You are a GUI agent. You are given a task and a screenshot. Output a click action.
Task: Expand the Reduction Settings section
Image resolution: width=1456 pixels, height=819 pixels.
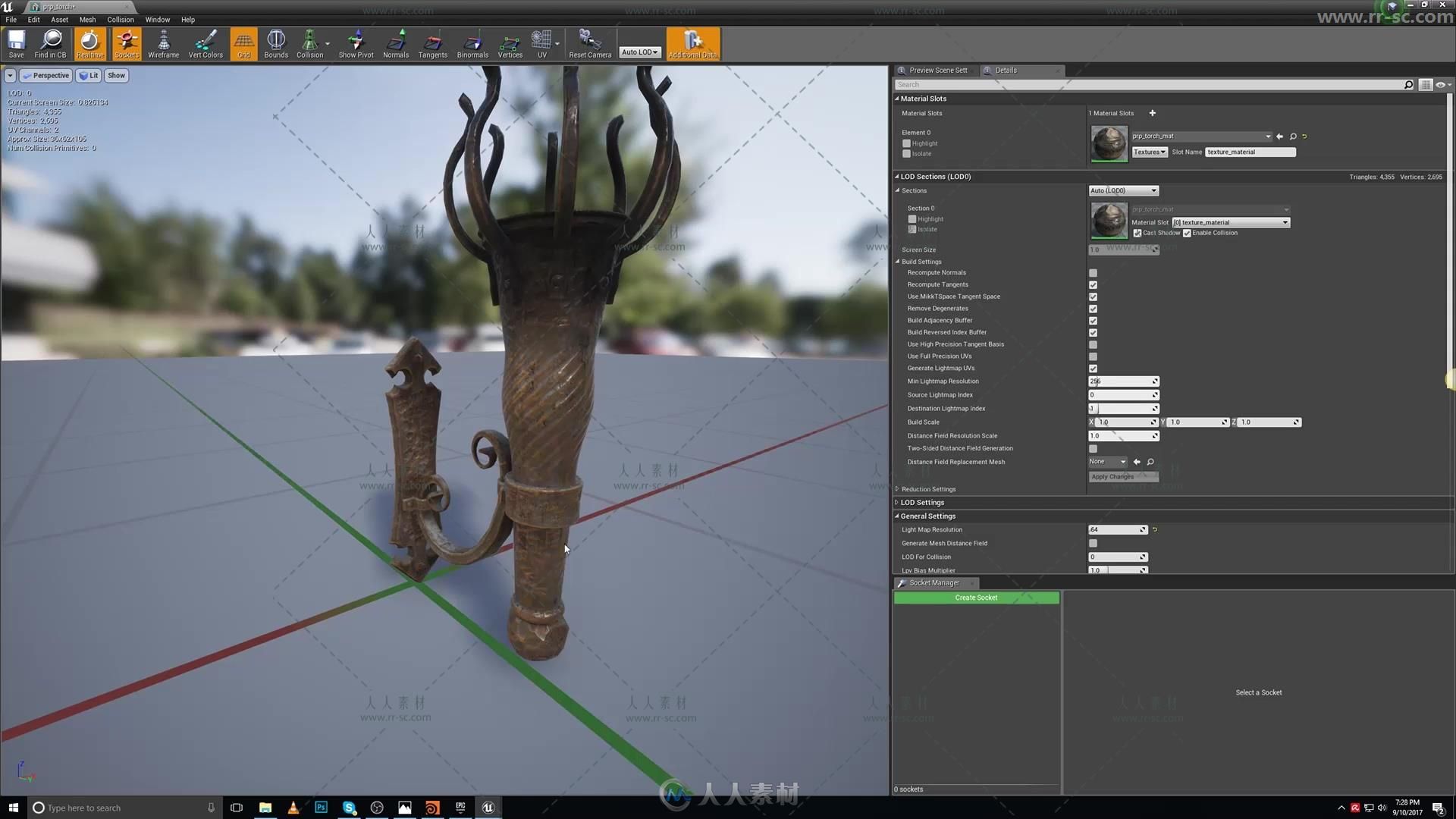point(896,489)
